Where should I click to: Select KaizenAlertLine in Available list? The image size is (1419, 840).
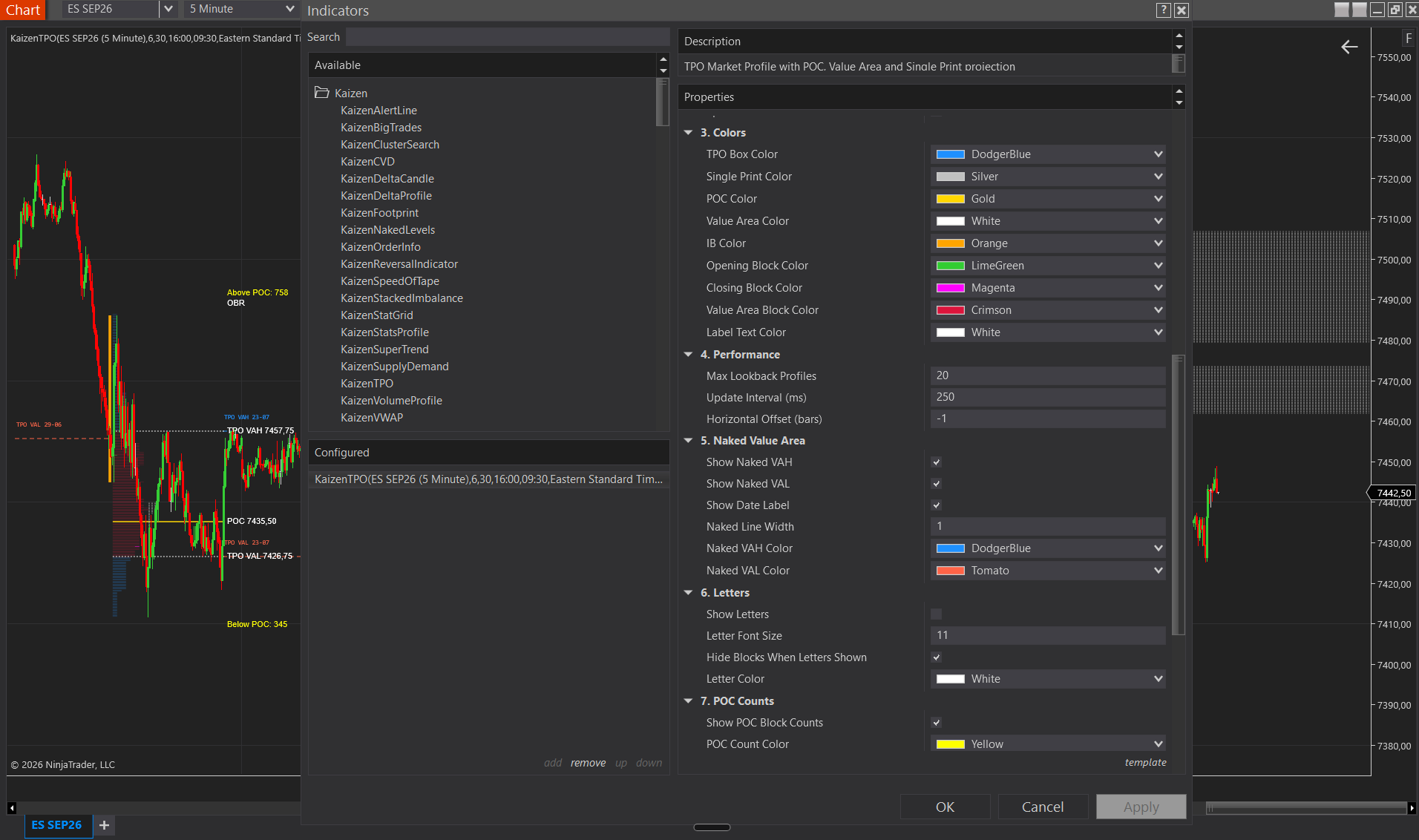(378, 111)
